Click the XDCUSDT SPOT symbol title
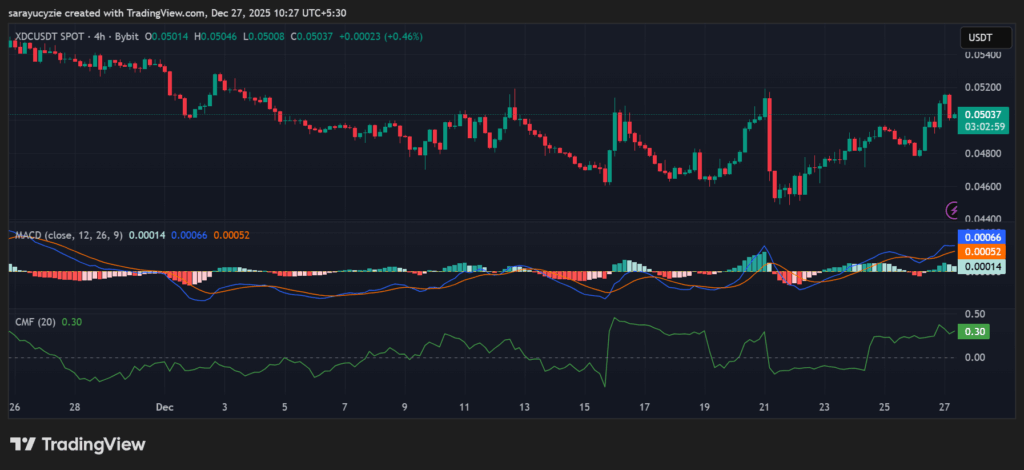 coord(48,36)
